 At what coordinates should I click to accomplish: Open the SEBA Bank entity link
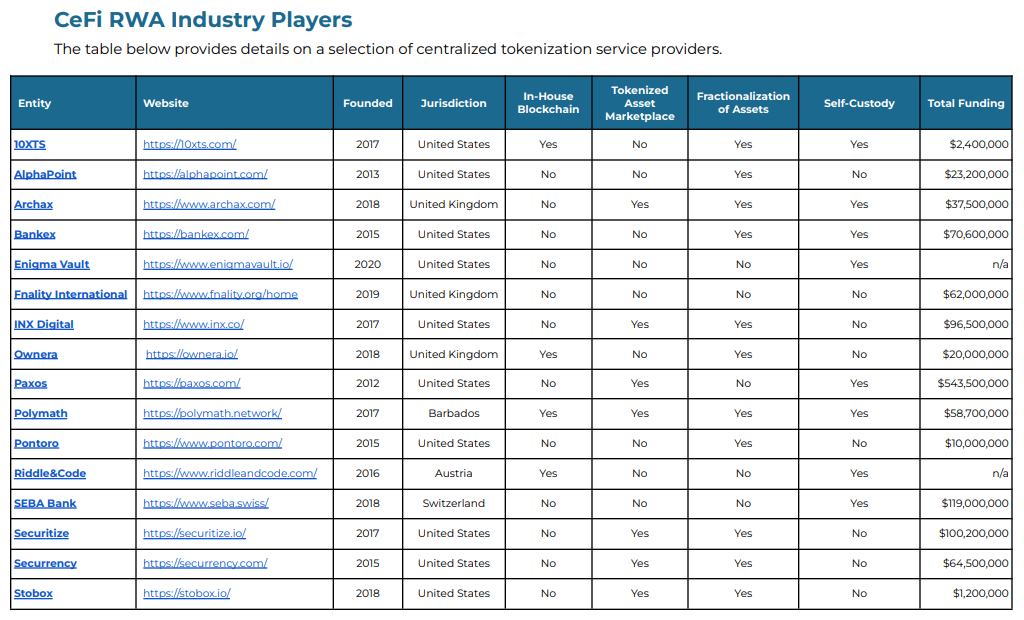coord(45,504)
